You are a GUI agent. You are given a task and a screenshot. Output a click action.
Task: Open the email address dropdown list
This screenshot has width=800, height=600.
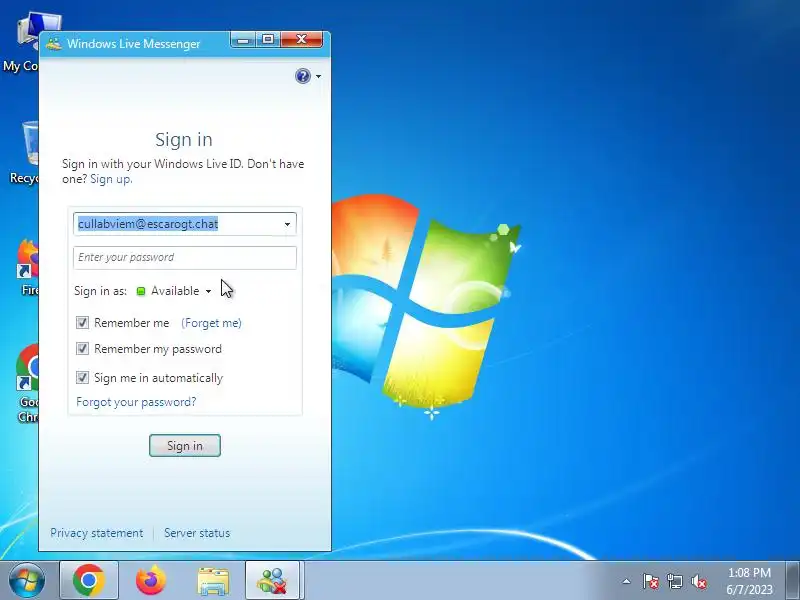[x=287, y=224]
